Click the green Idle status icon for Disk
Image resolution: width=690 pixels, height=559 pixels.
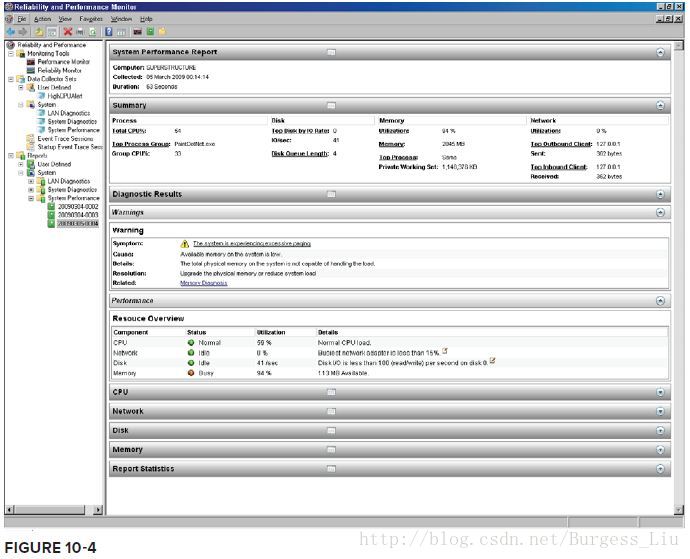click(x=191, y=363)
